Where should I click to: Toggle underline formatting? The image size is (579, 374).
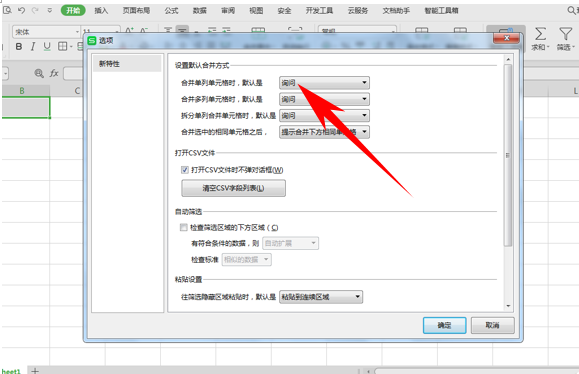47,47
